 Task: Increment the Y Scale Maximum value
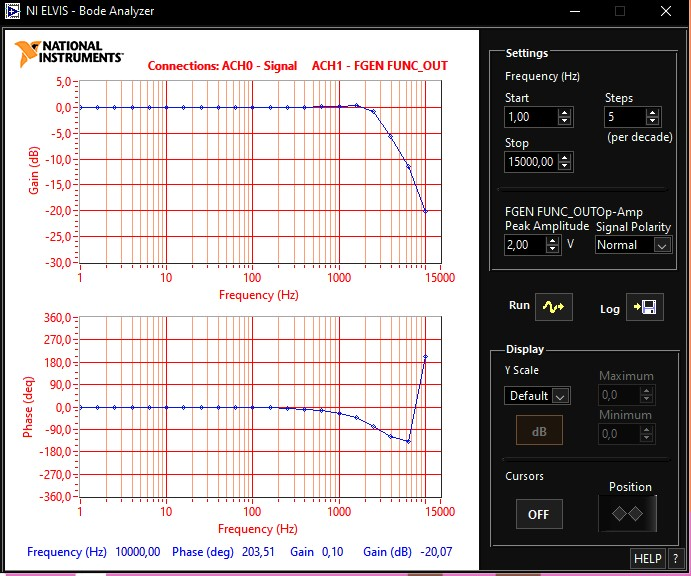[646, 390]
